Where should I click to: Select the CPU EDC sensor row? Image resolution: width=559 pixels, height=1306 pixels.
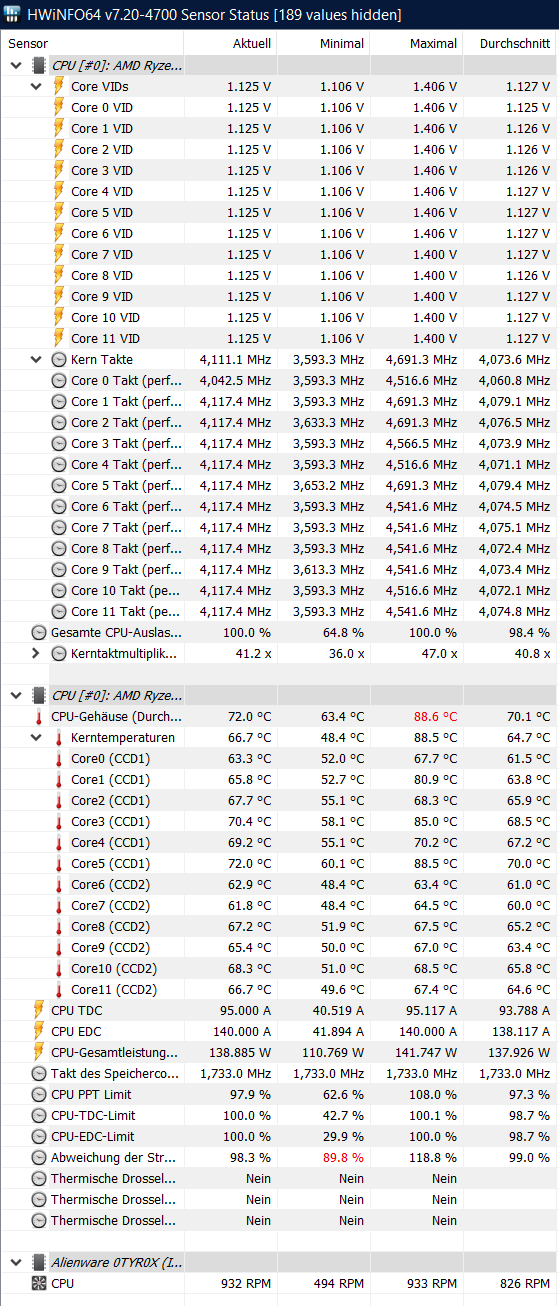pos(279,1031)
